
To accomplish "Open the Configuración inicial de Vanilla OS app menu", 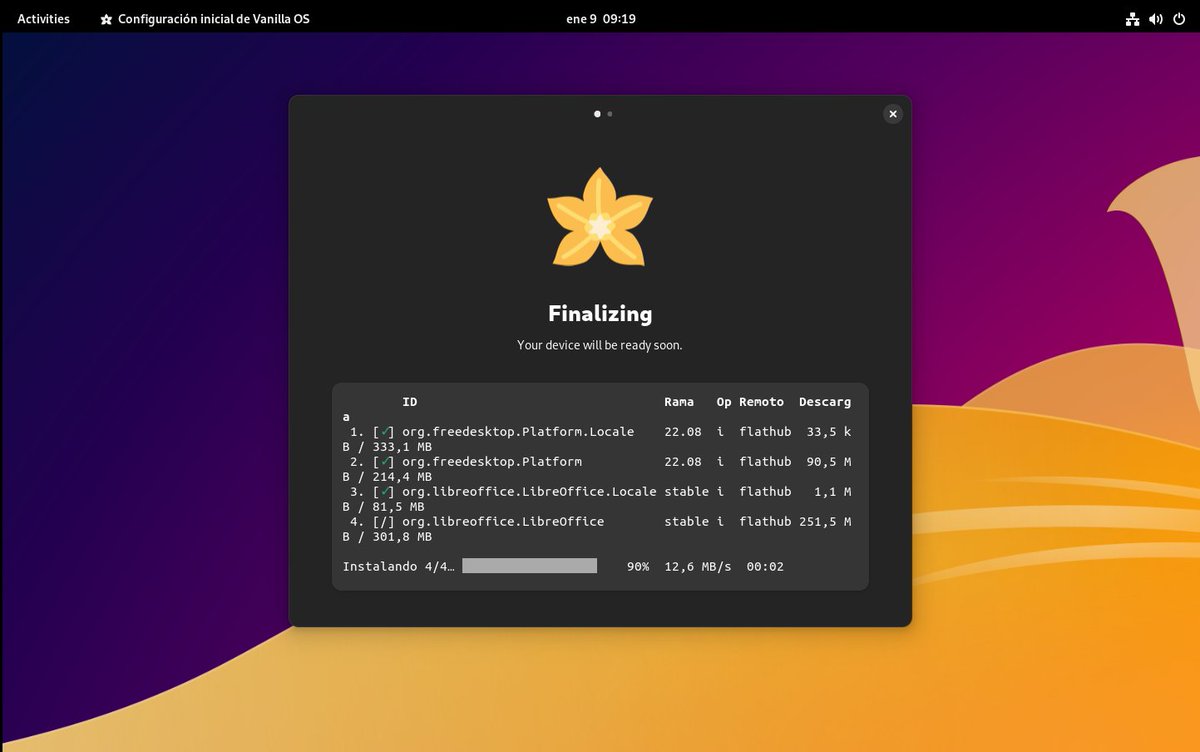I will coord(205,18).
